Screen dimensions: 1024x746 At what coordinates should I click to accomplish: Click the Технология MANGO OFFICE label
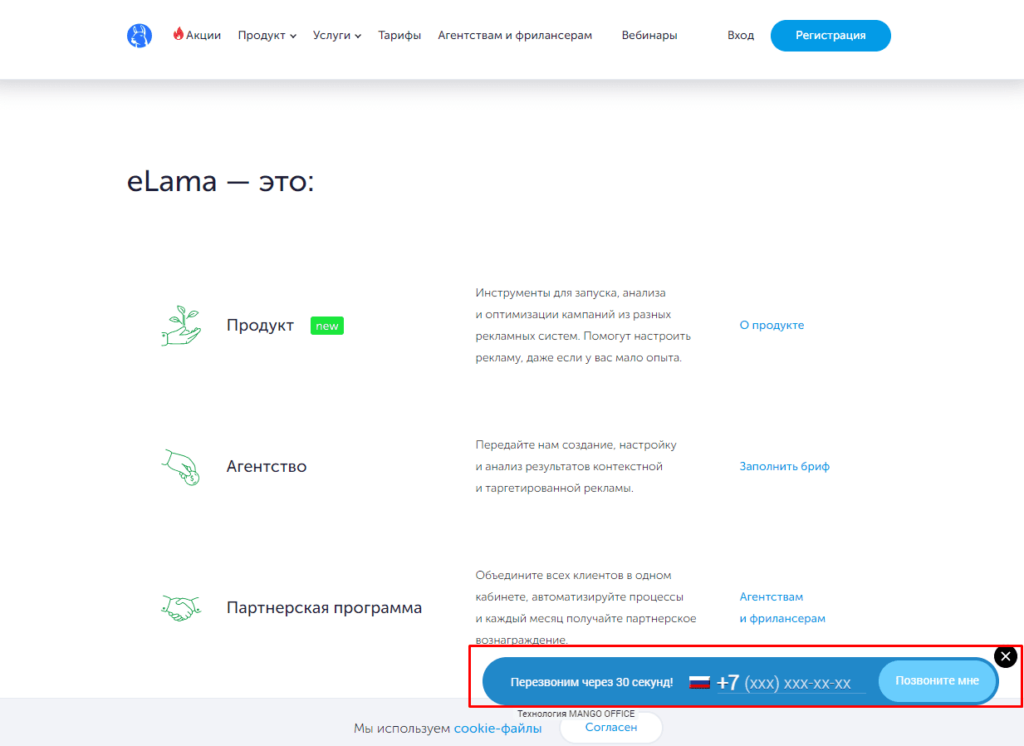pos(576,713)
